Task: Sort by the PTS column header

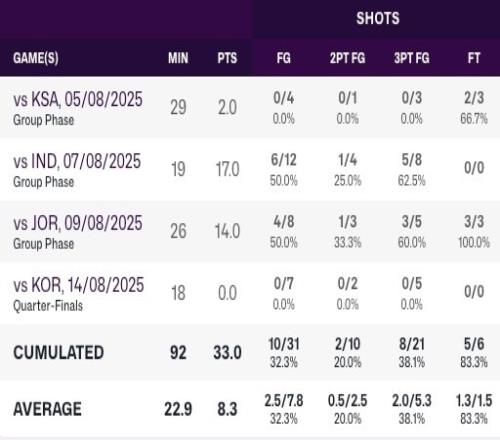Action: click(227, 58)
